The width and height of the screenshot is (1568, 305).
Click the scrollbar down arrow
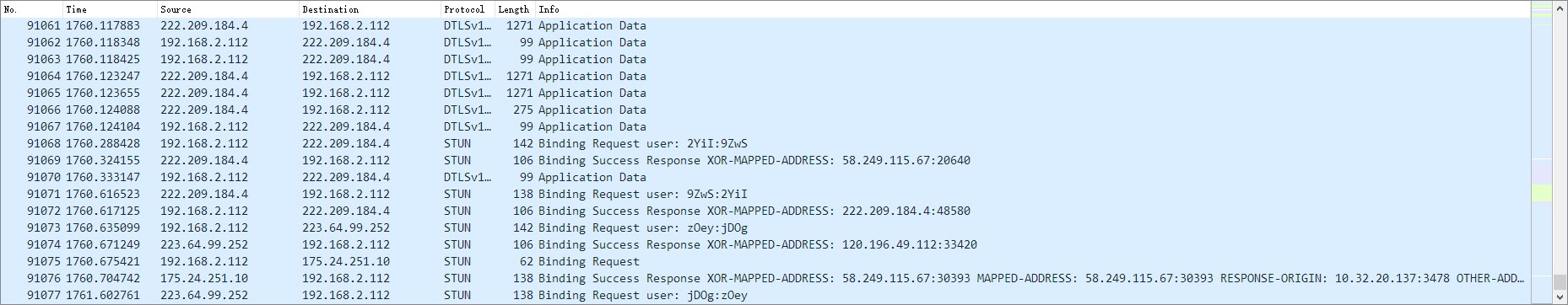(x=1560, y=297)
